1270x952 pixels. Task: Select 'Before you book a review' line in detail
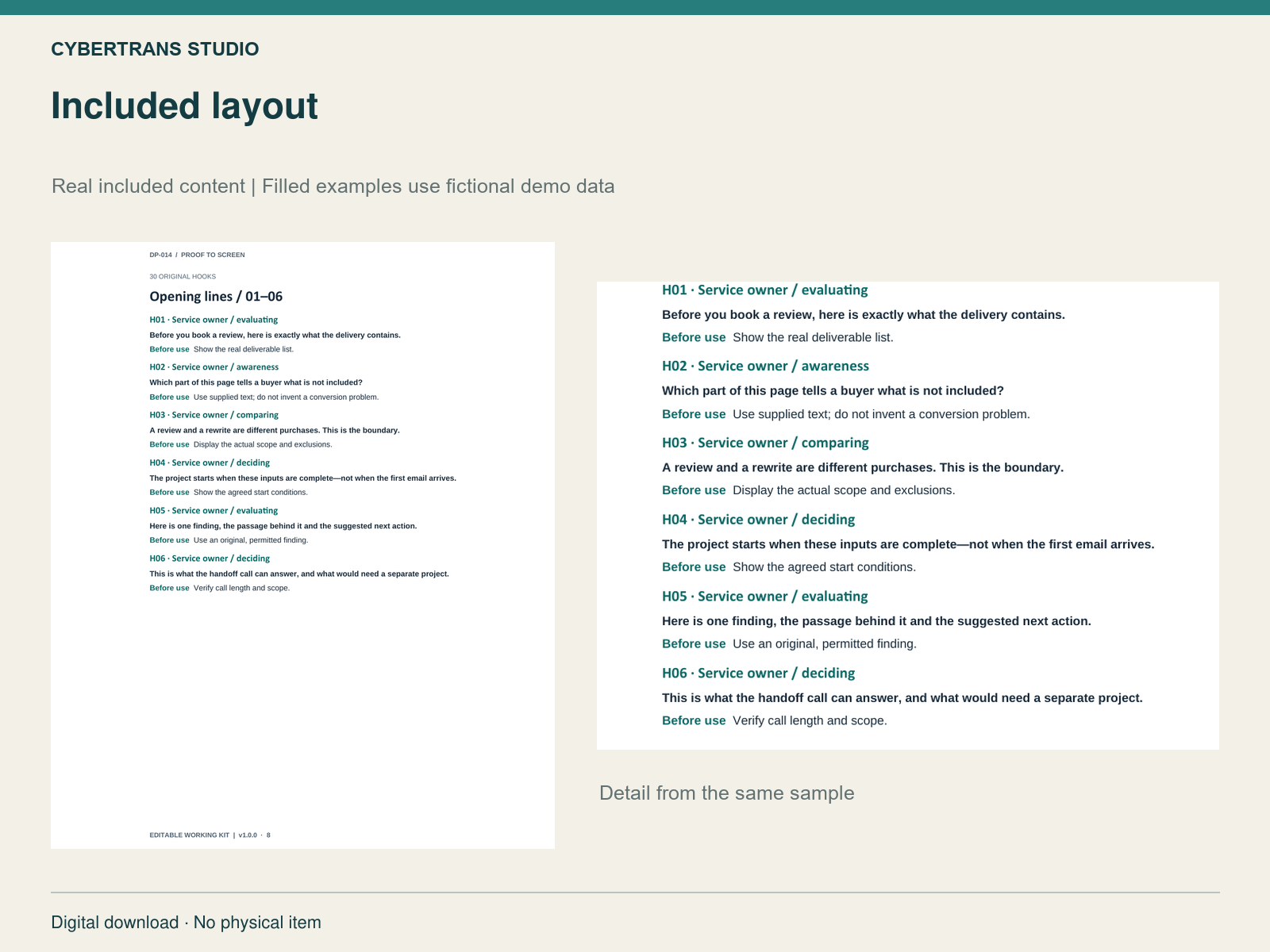864,315
